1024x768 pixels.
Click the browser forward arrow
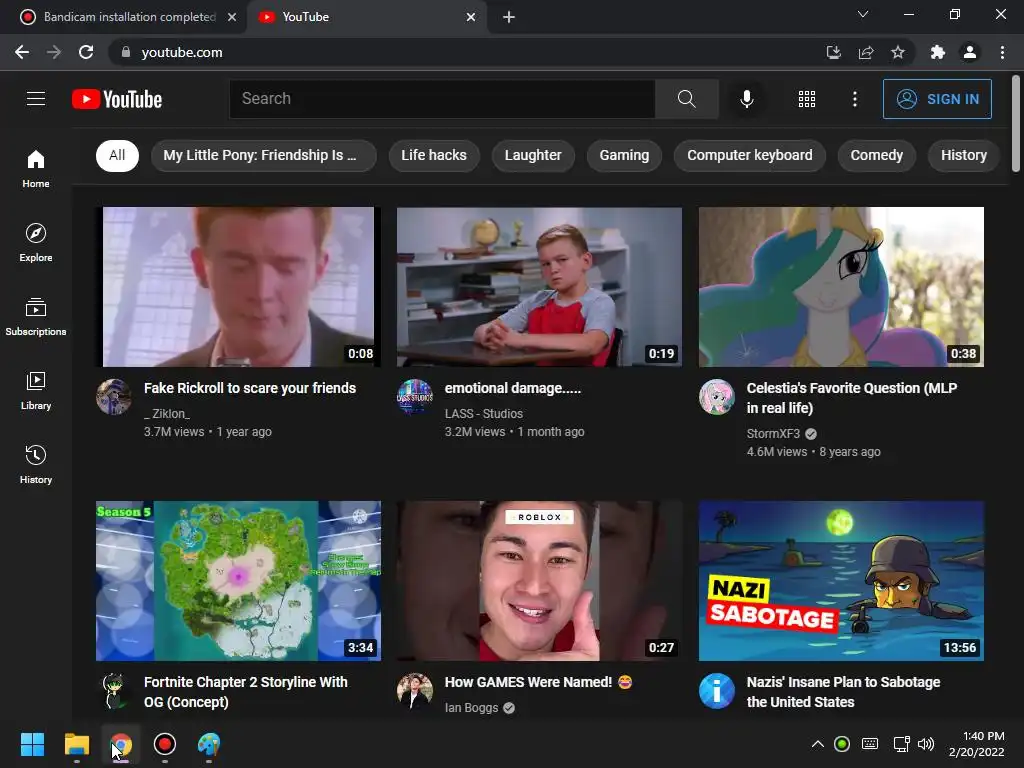click(54, 52)
